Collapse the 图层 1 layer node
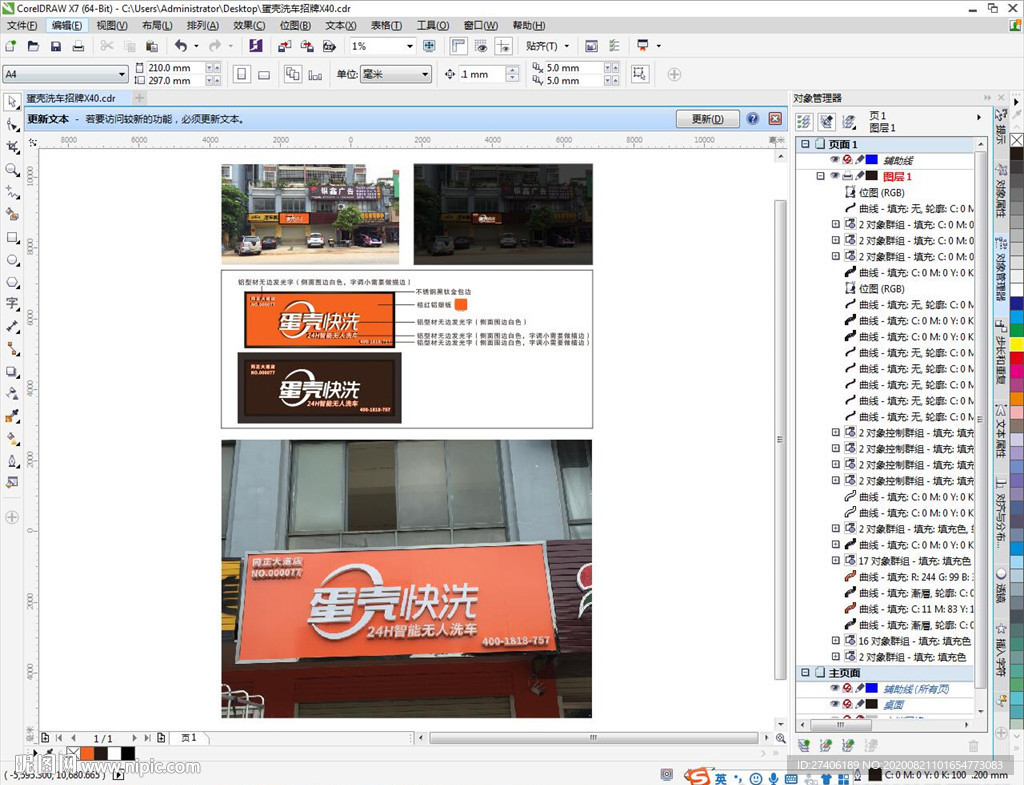Viewport: 1024px width, 785px height. (820, 176)
